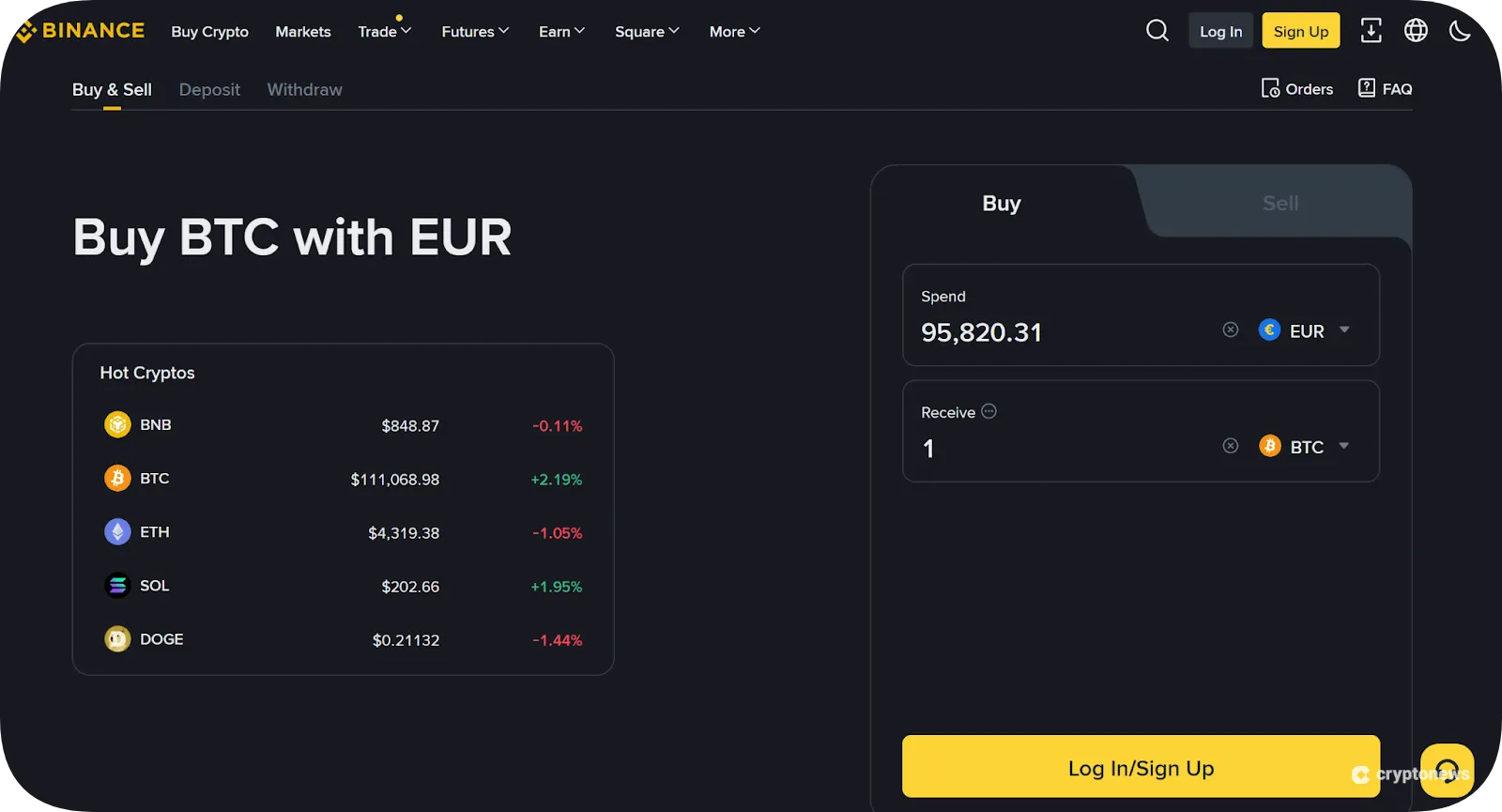Viewport: 1502px width, 812px height.
Task: Click the Log In/Sign Up button
Action: (1140, 767)
